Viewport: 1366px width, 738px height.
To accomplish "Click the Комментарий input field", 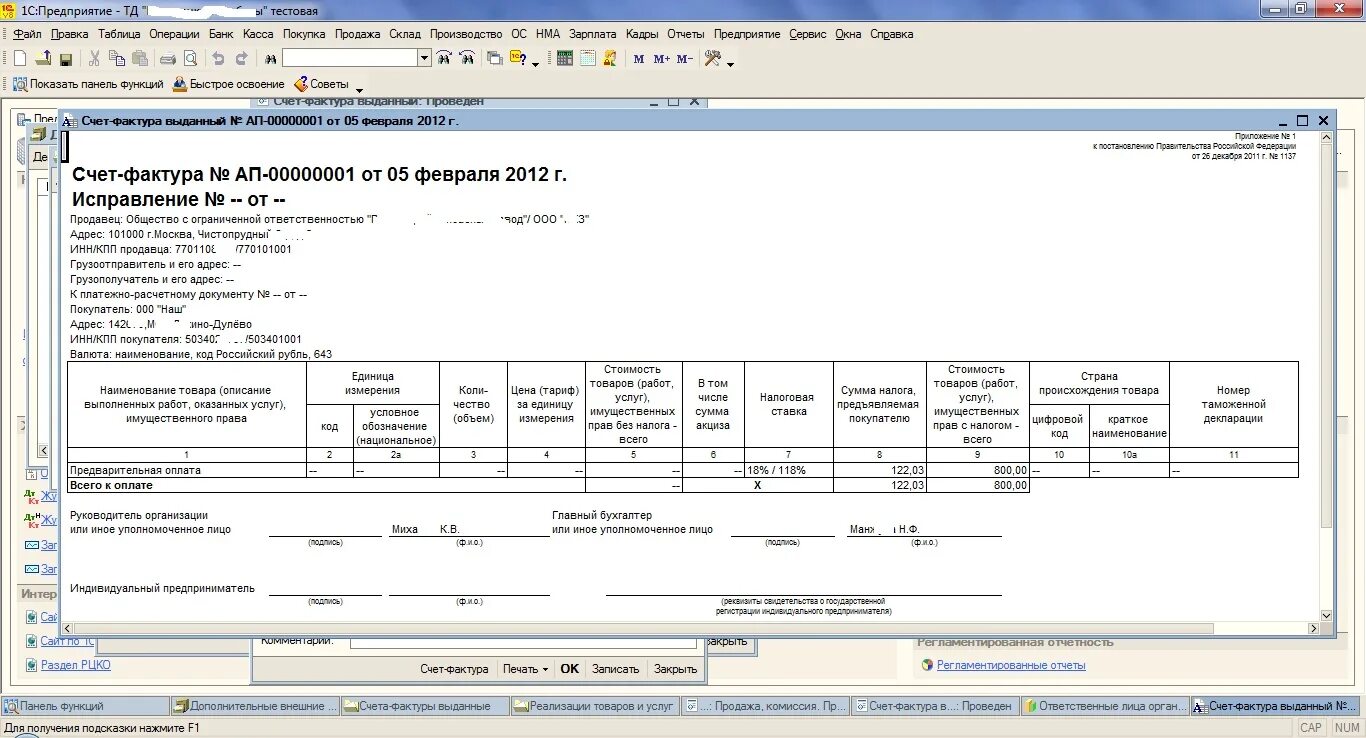I will coord(523,643).
